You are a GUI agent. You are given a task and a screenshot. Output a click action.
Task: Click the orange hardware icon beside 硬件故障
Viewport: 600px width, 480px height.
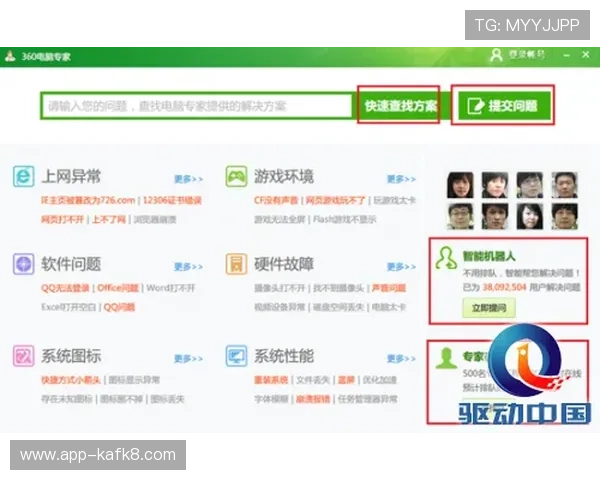(236, 264)
